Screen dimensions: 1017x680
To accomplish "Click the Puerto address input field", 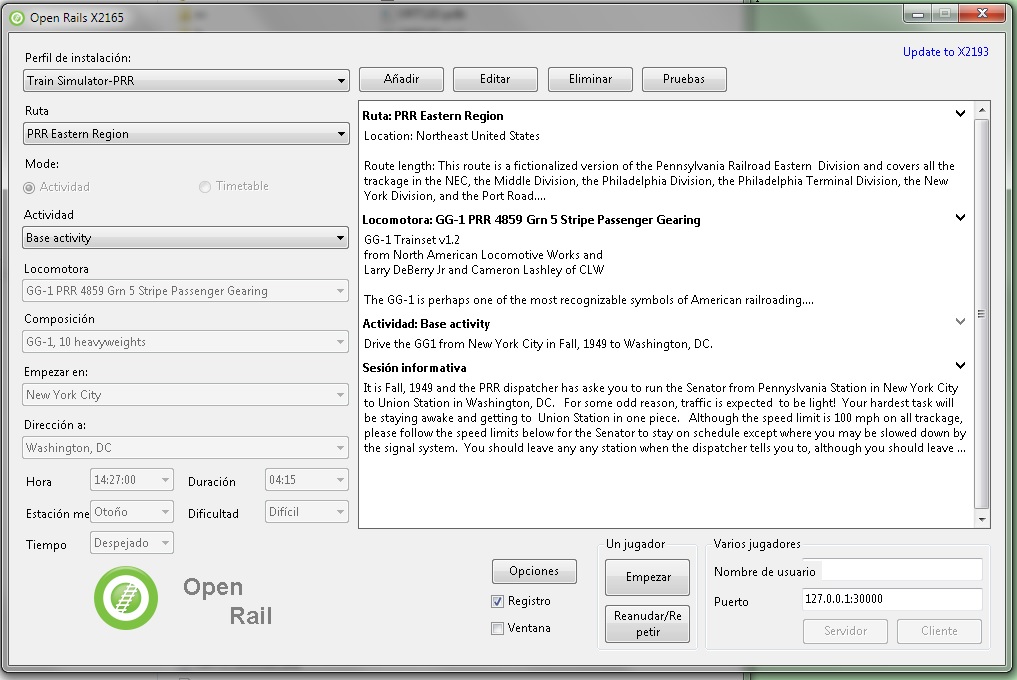I will point(892,600).
